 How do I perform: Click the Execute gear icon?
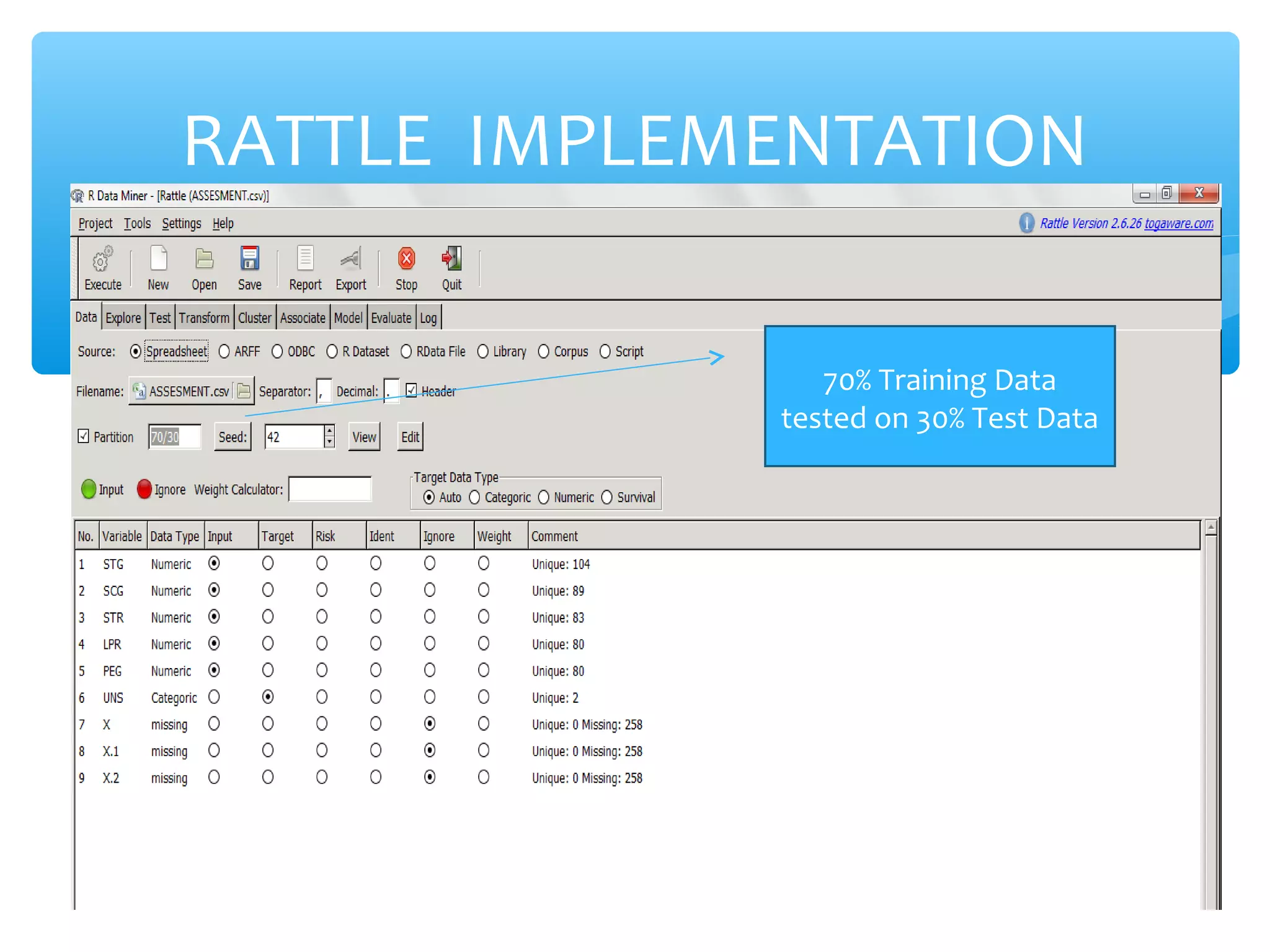[102, 260]
